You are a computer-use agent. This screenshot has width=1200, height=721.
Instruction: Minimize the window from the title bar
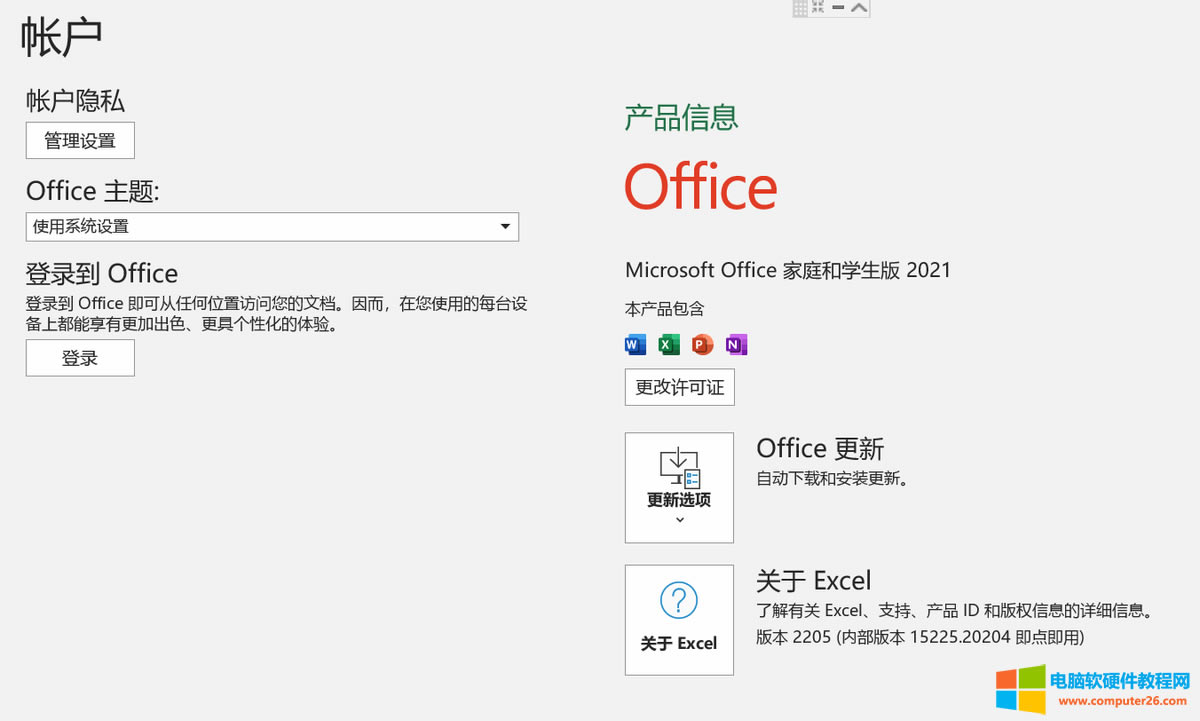pos(838,7)
